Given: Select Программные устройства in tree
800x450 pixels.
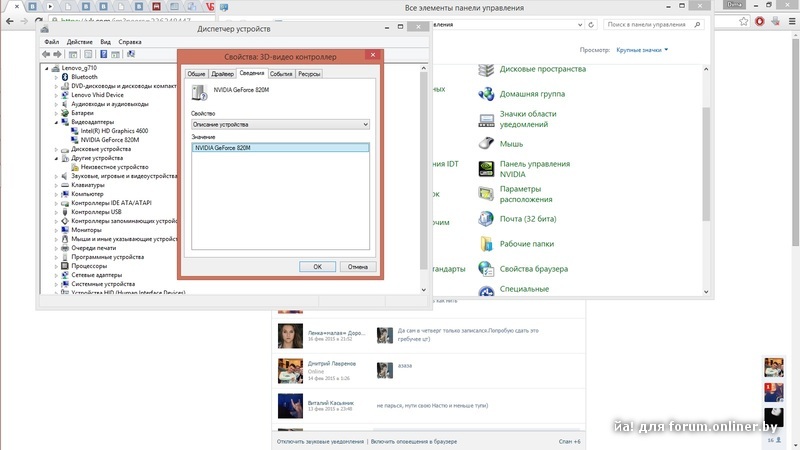Looking at the screenshot, I should 108,257.
